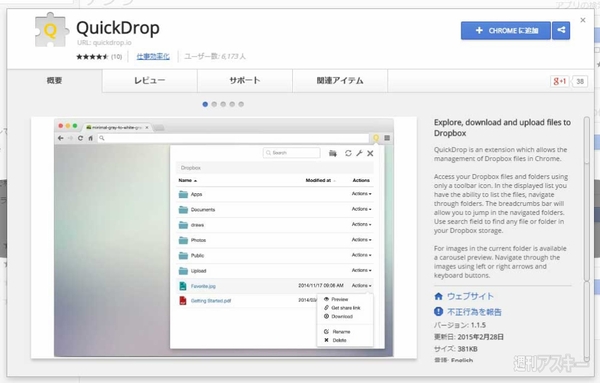This screenshot has height=383, width=600.
Task: Click the Chrome hamburger menu icon in preview
Action: pyautogui.click(x=387, y=138)
